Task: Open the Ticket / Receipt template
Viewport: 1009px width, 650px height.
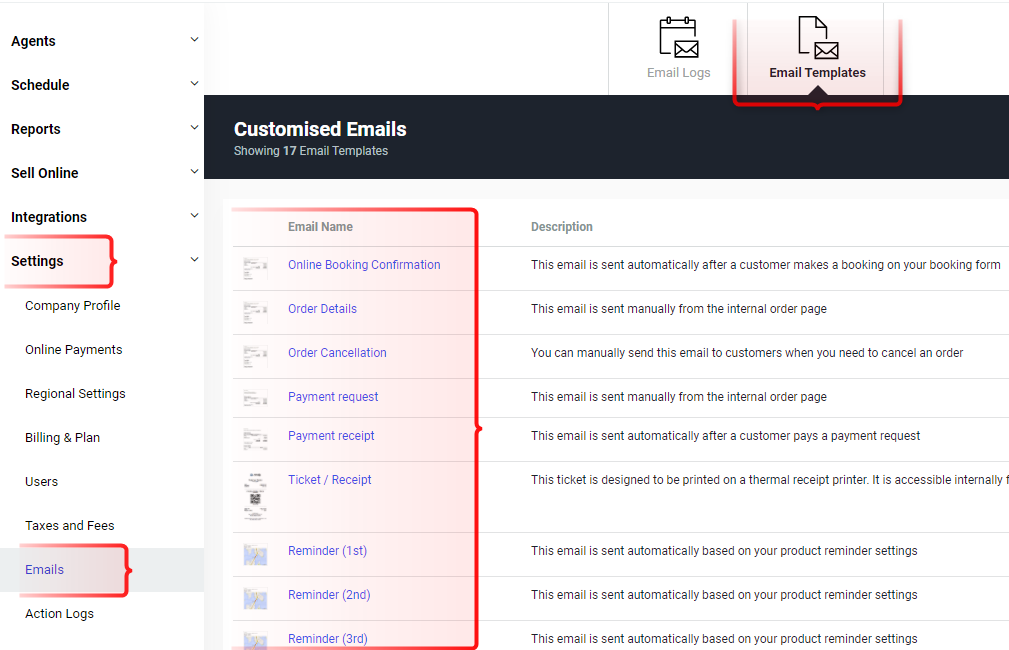Action: tap(329, 480)
